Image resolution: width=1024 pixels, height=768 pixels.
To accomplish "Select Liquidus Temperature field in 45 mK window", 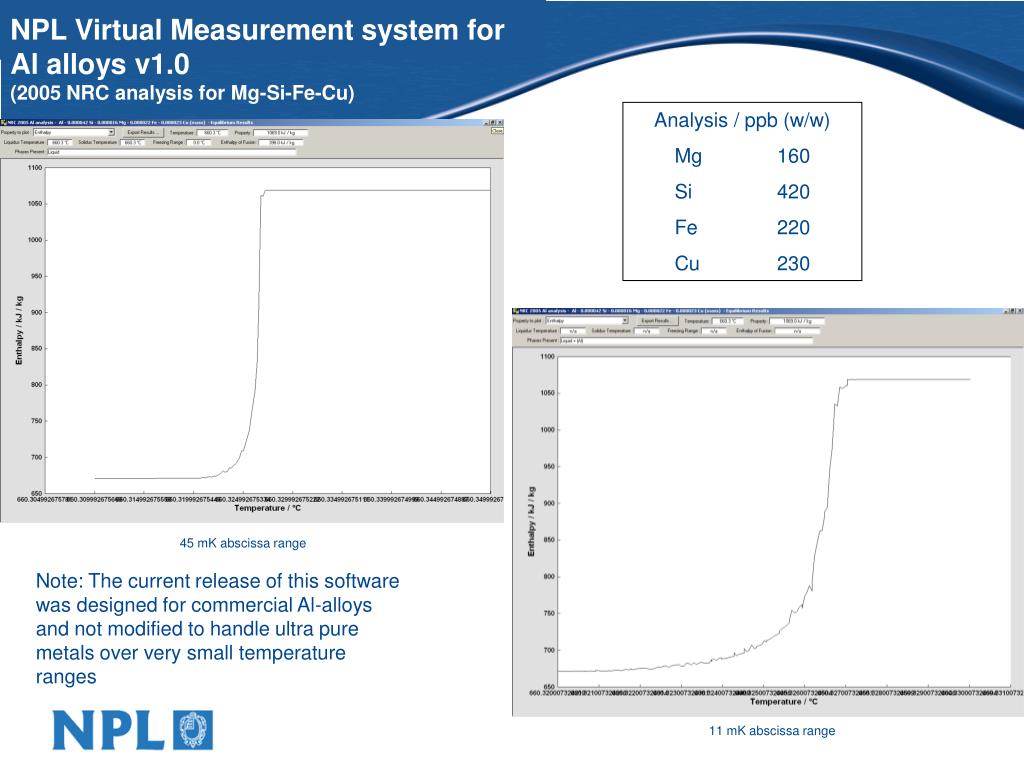I will click(59, 142).
